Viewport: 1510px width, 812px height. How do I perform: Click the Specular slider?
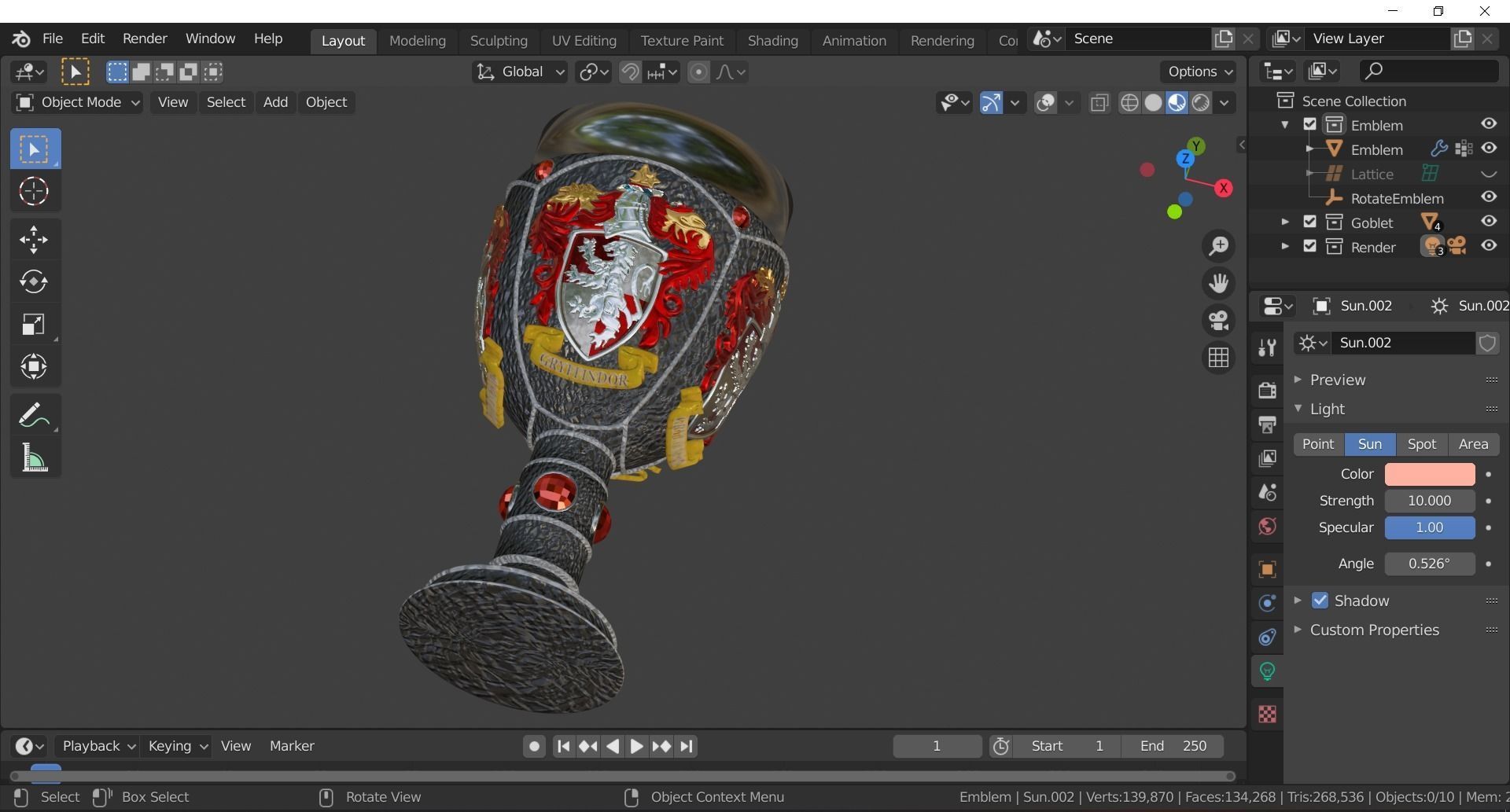pos(1429,527)
